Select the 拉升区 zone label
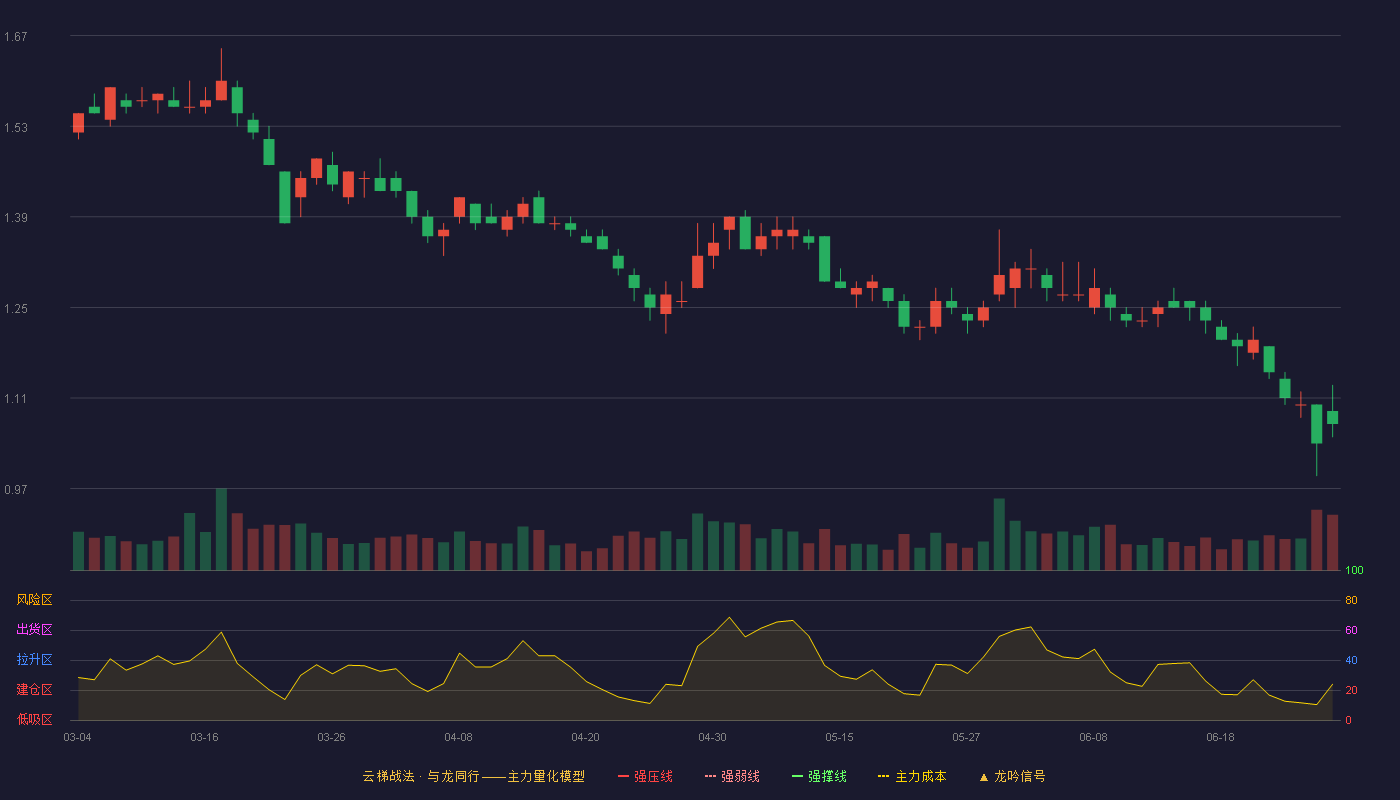 [34, 660]
